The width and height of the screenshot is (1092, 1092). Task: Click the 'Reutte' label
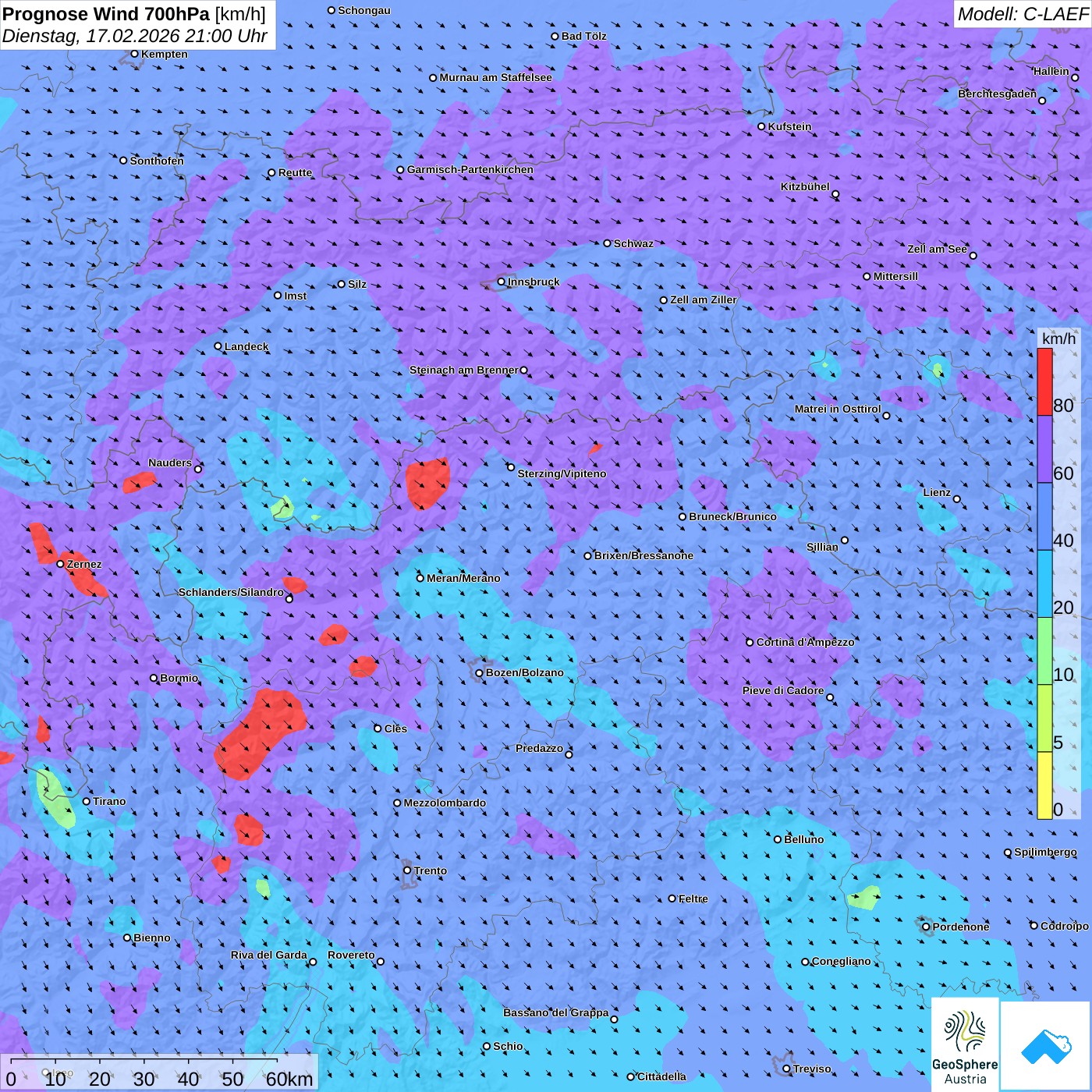pos(295,172)
